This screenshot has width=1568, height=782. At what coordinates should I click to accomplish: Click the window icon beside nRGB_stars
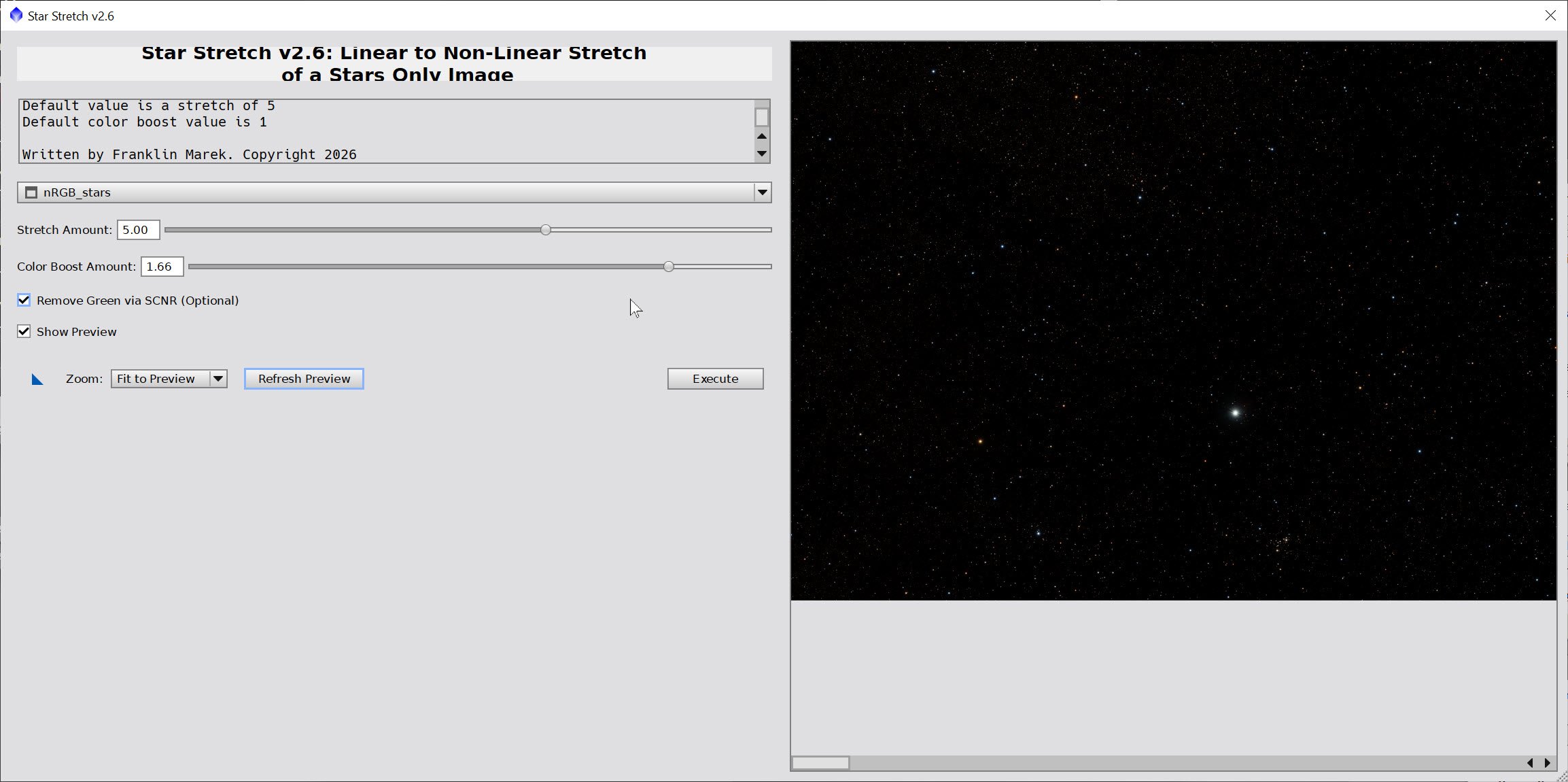coord(31,192)
